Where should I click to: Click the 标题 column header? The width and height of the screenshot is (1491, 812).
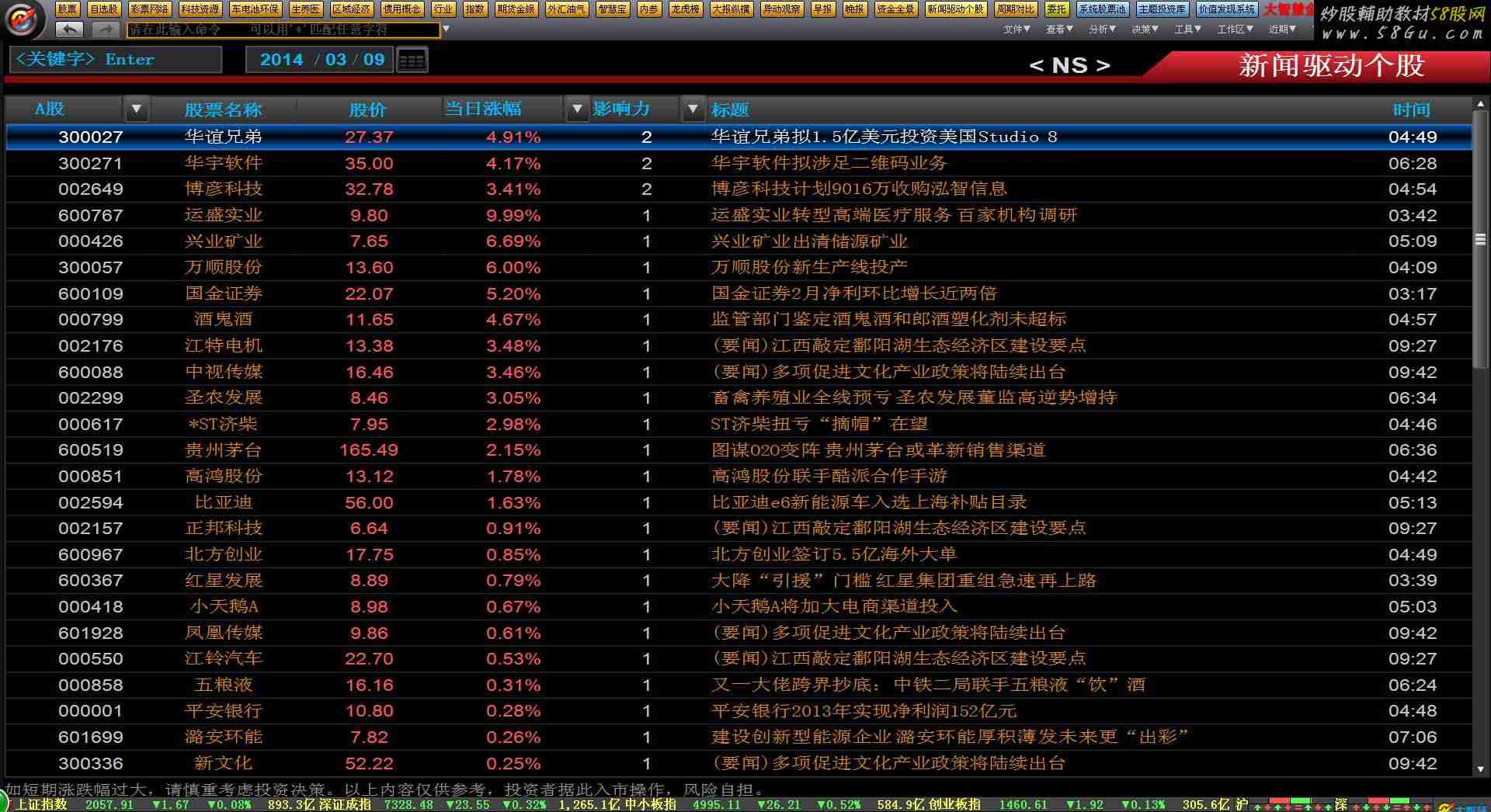[x=730, y=109]
